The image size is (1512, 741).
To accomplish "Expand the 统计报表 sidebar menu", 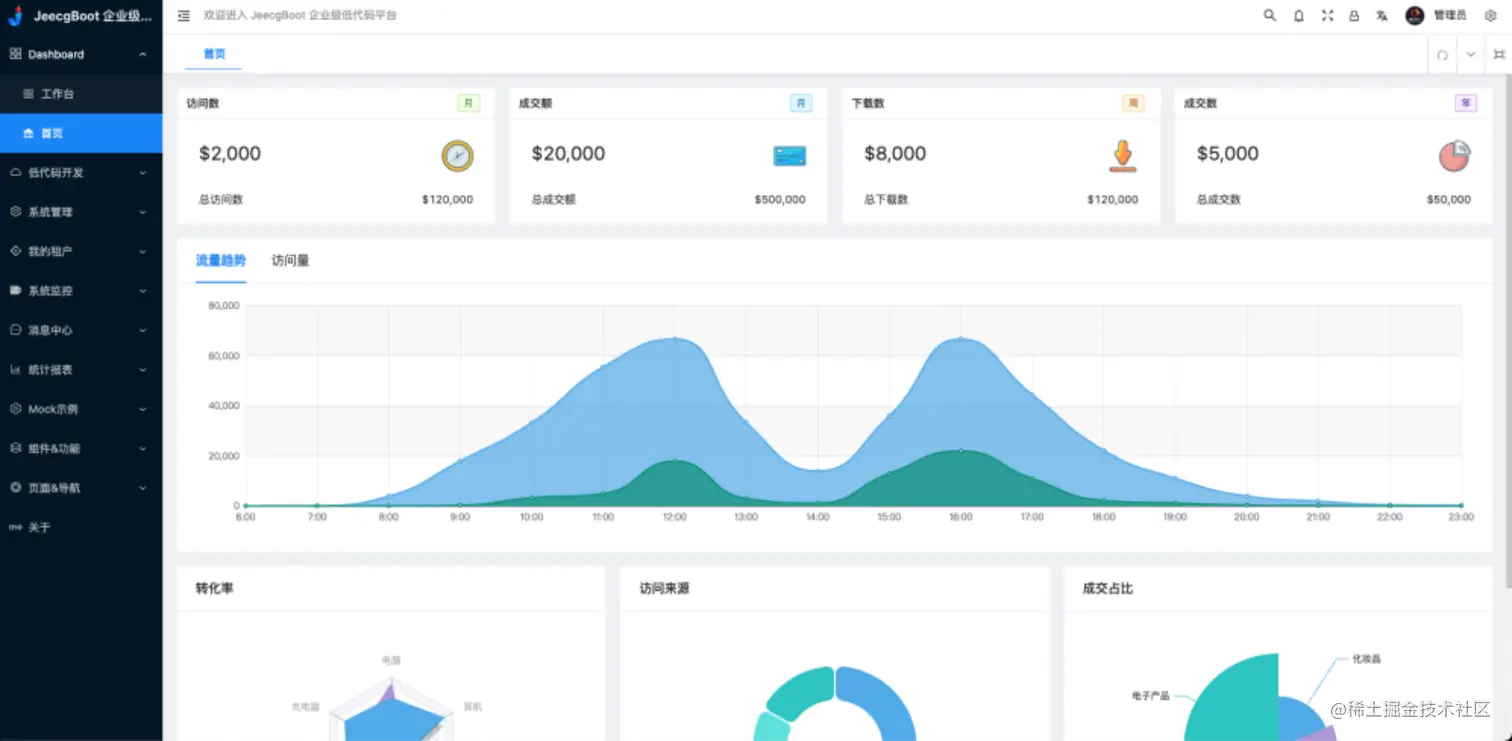I will (x=81, y=369).
